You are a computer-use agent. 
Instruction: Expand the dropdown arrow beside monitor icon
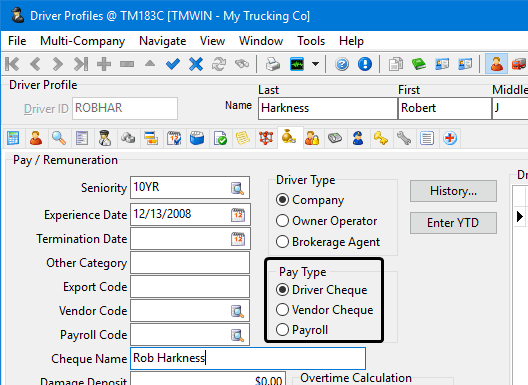(x=315, y=64)
